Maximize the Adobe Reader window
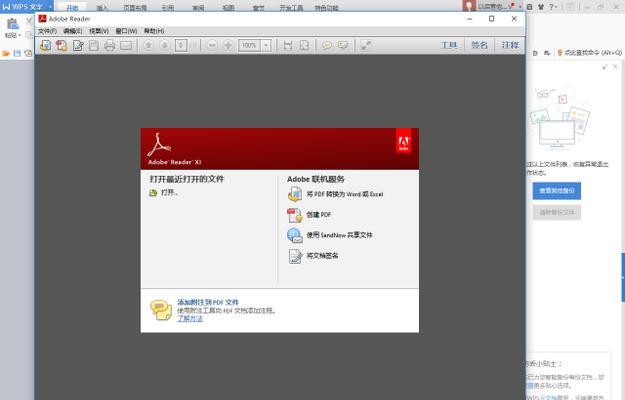Screen dimensions: 625x400 tap(491, 19)
